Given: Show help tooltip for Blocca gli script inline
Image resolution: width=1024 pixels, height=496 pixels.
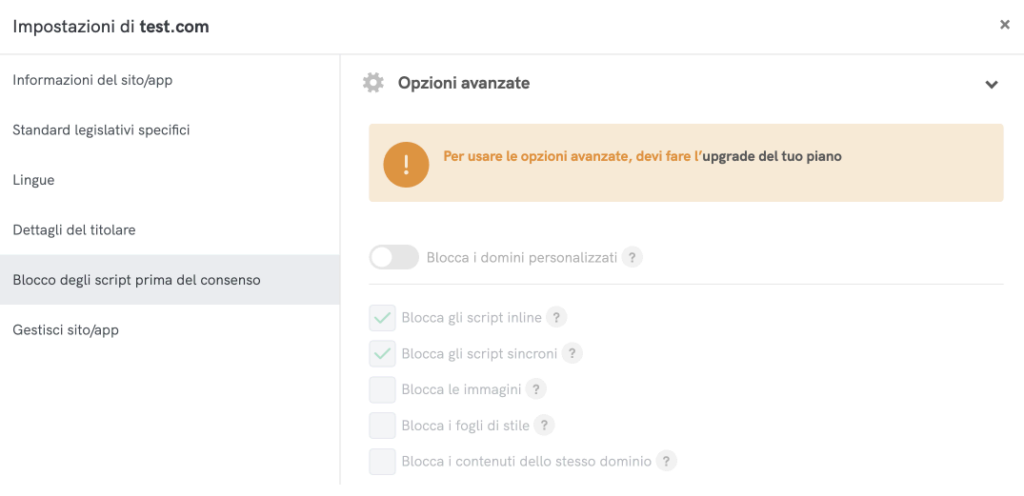Looking at the screenshot, I should coord(557,317).
